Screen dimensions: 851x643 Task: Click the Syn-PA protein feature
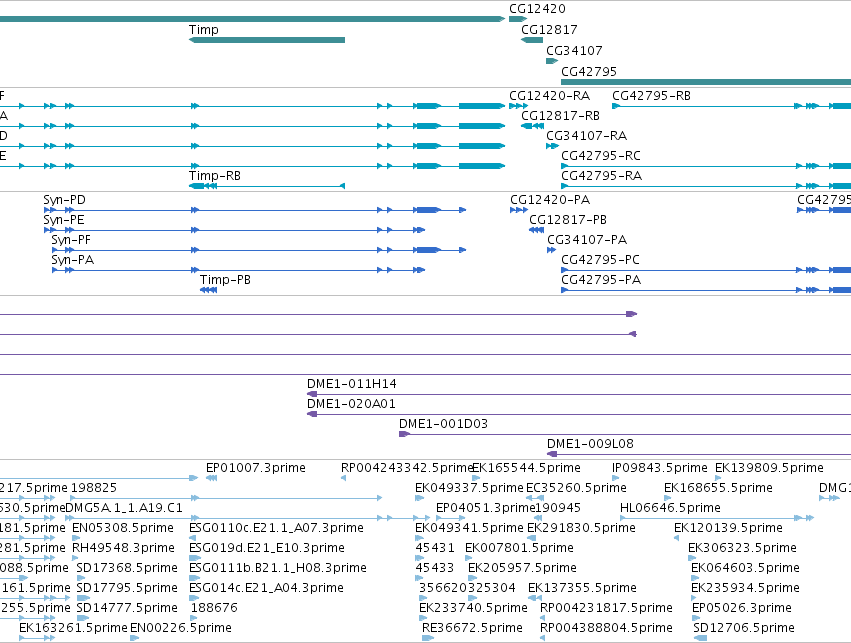(x=238, y=270)
